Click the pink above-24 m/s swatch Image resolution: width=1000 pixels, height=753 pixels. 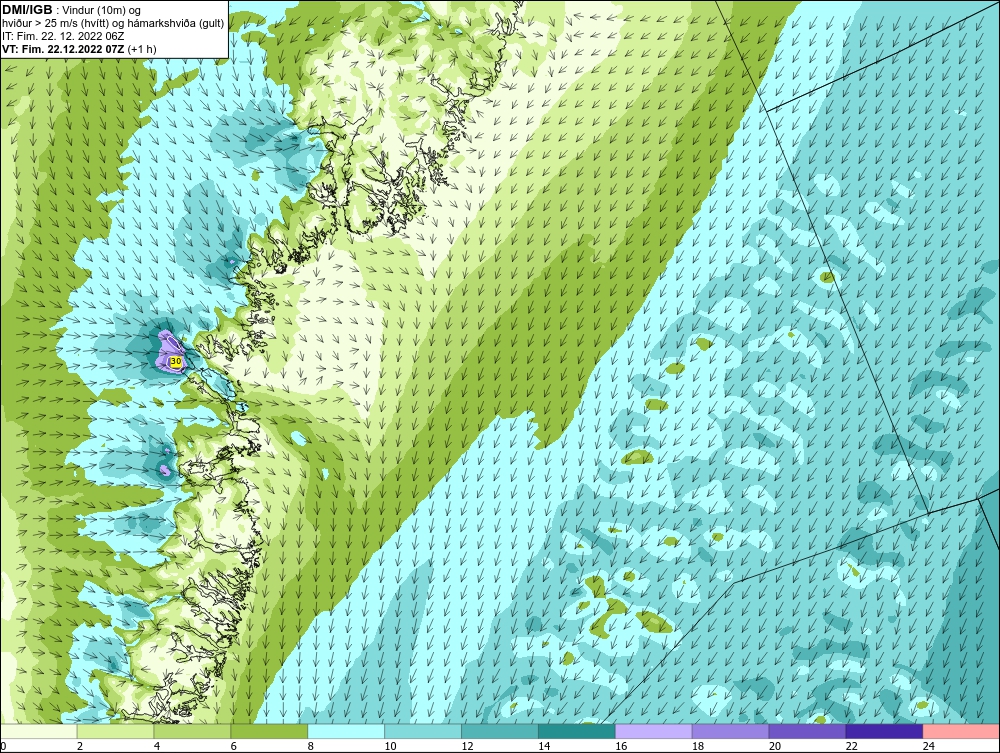[x=961, y=731]
